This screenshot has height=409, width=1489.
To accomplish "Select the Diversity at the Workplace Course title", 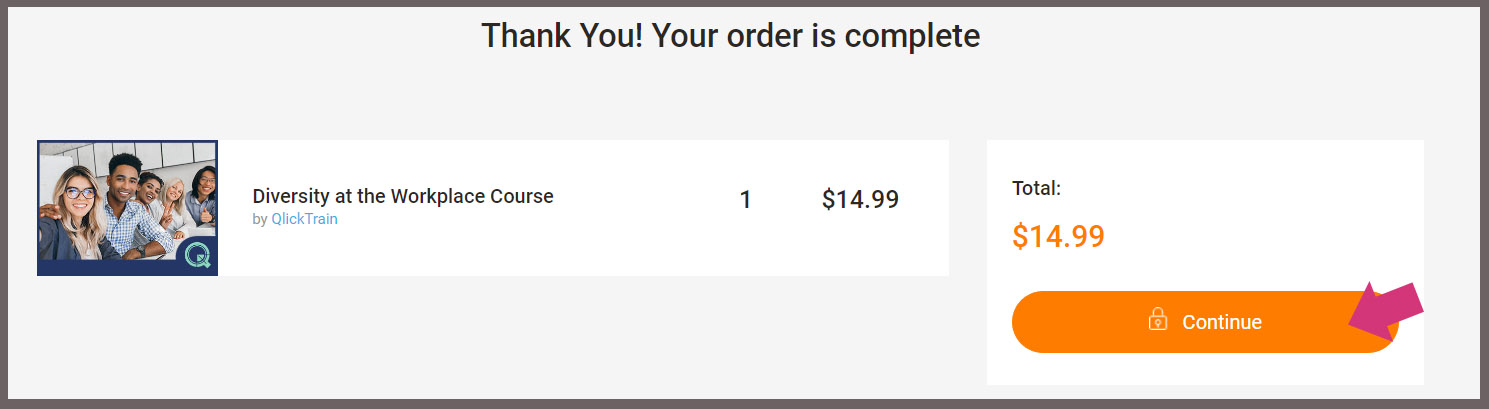I will [x=403, y=196].
